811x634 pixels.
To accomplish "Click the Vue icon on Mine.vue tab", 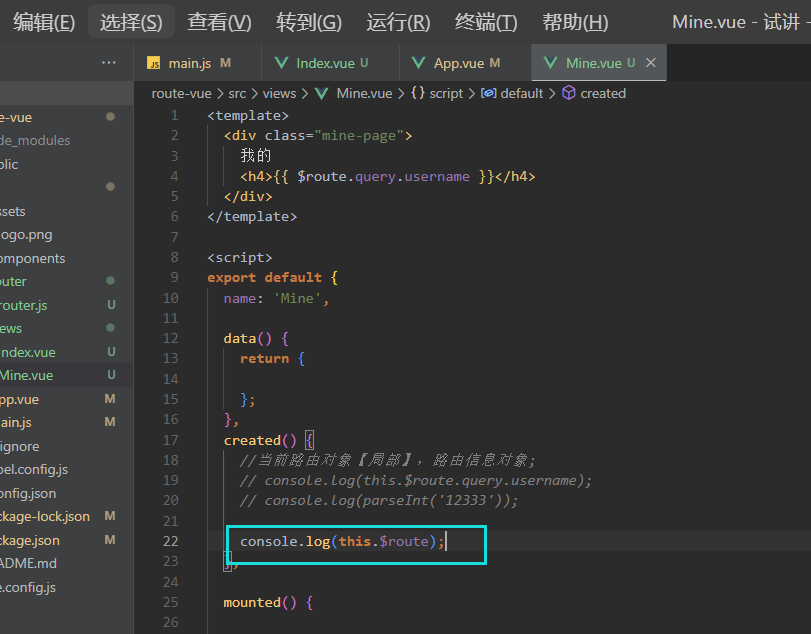I will (550, 63).
